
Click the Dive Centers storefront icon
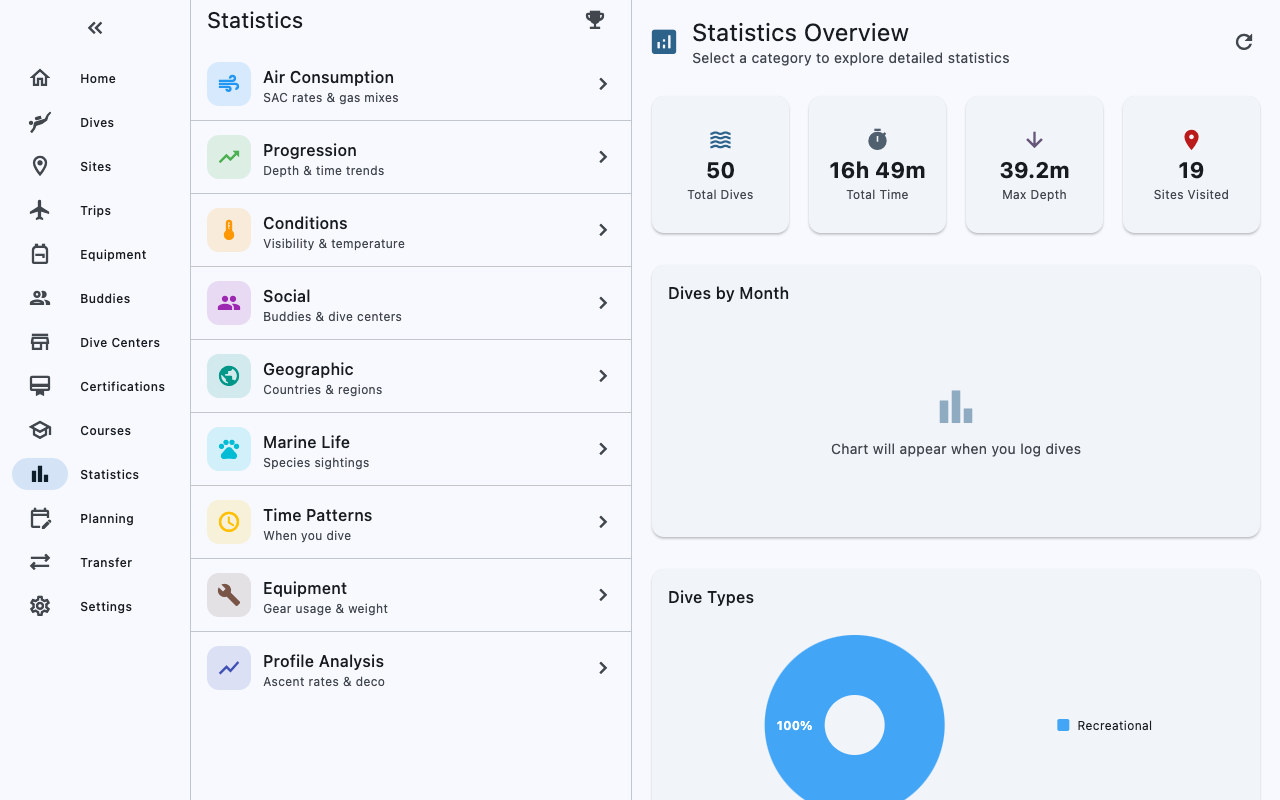pos(40,342)
